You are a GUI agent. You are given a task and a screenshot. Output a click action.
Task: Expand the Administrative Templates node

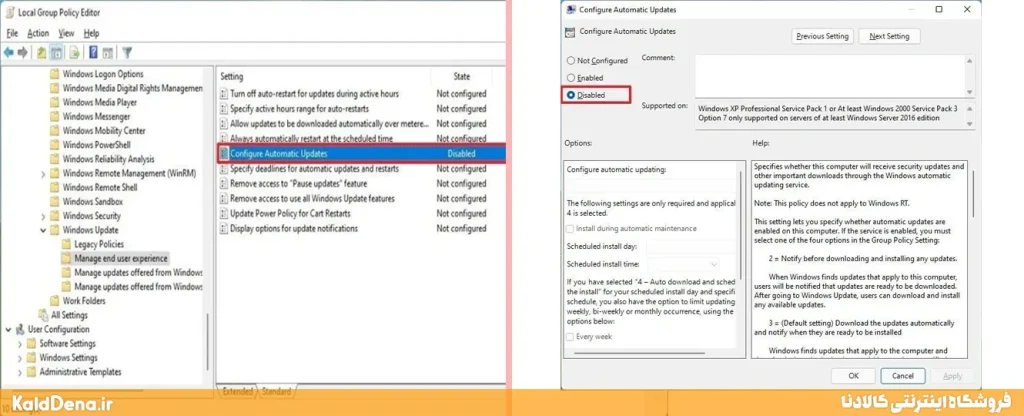point(20,372)
